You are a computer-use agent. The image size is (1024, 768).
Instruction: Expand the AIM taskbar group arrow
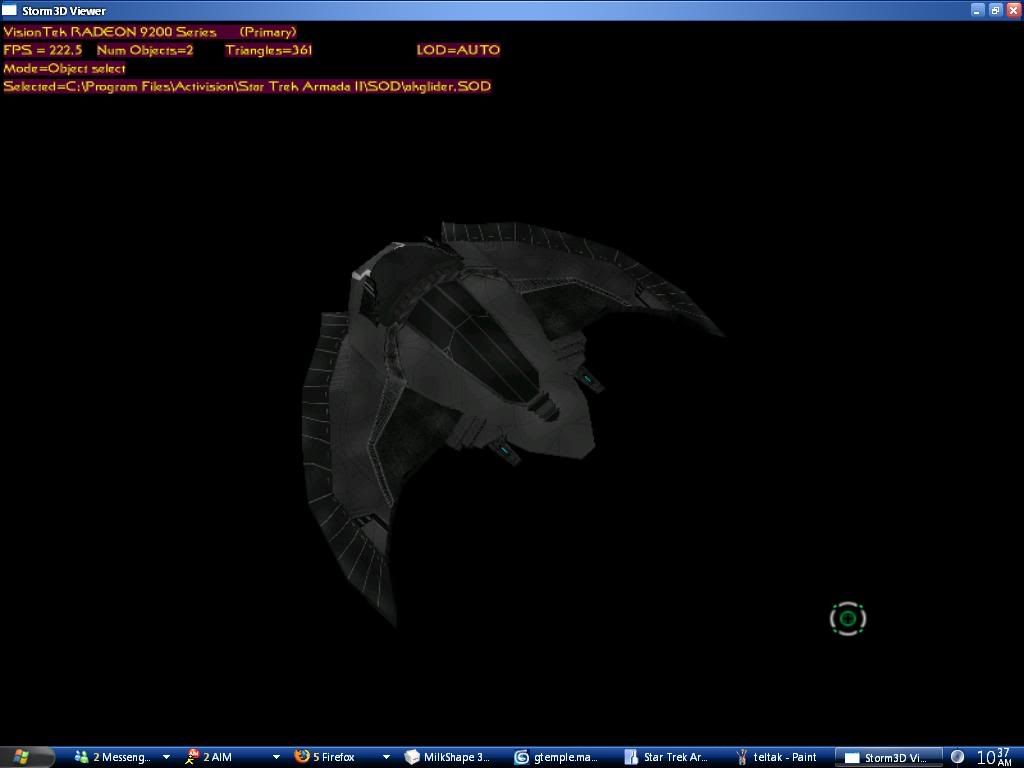(276, 757)
